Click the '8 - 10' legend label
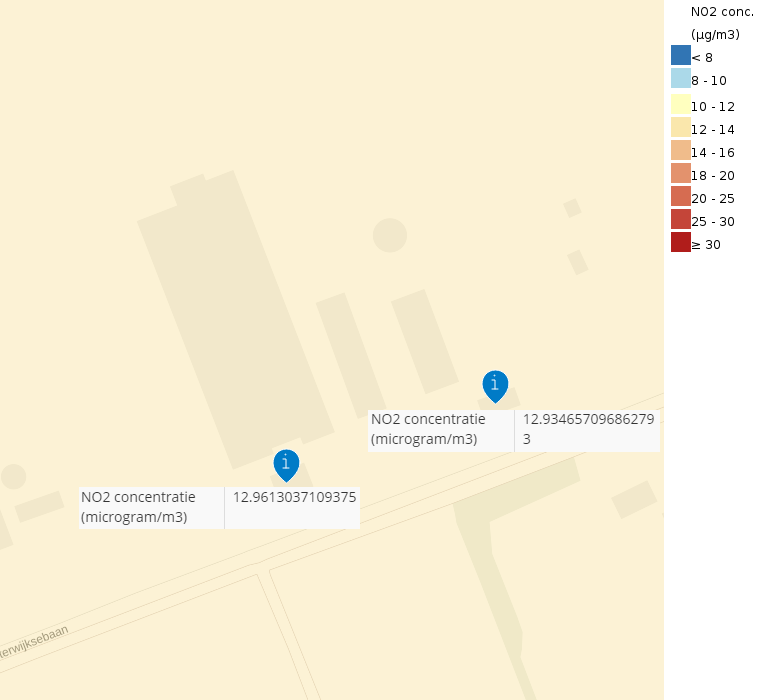Image resolution: width=772 pixels, height=700 pixels. [x=709, y=81]
